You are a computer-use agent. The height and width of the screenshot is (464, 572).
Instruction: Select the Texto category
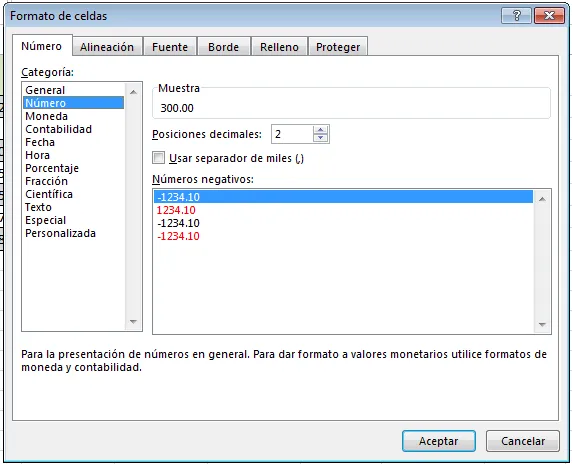point(73,207)
